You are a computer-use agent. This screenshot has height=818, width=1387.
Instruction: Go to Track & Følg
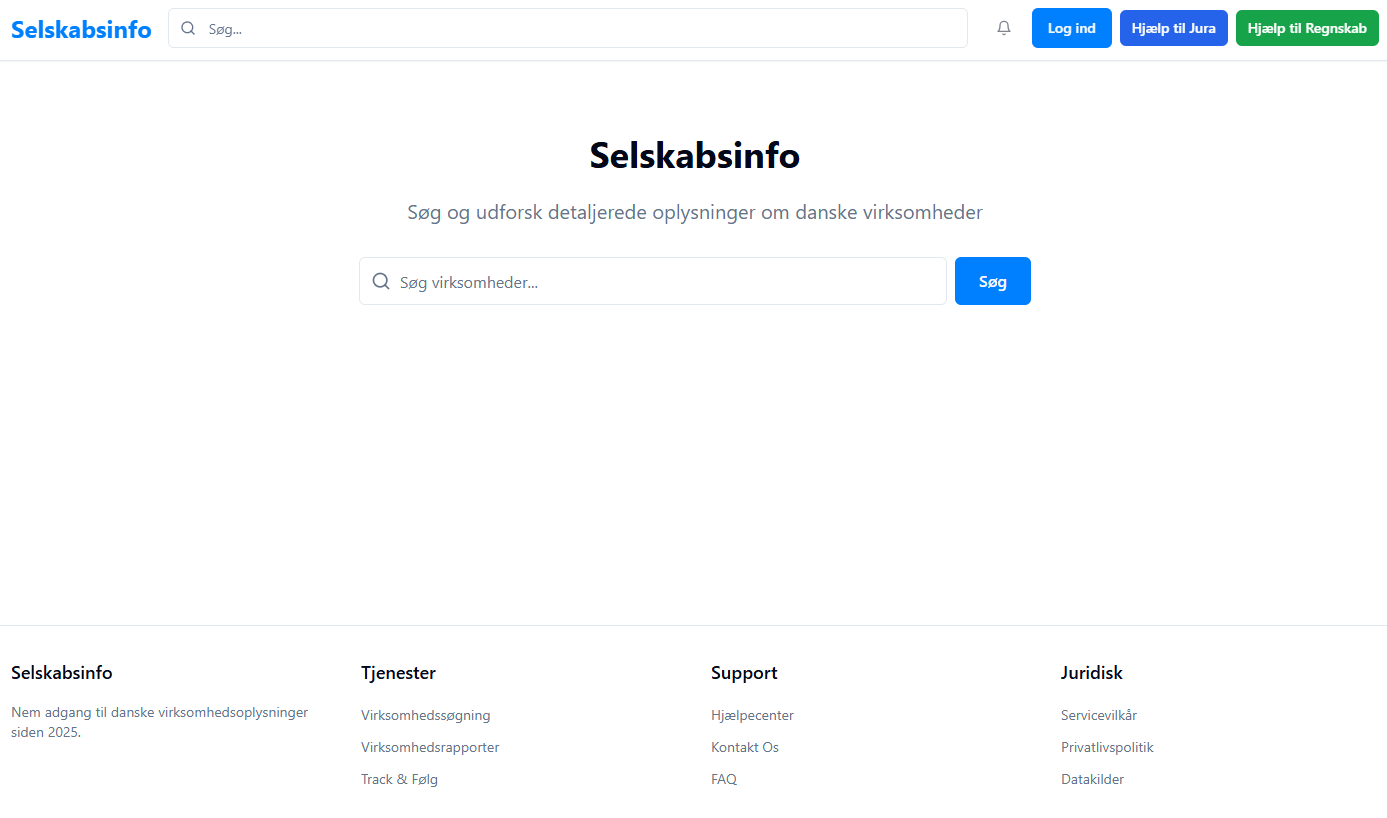[x=399, y=779]
